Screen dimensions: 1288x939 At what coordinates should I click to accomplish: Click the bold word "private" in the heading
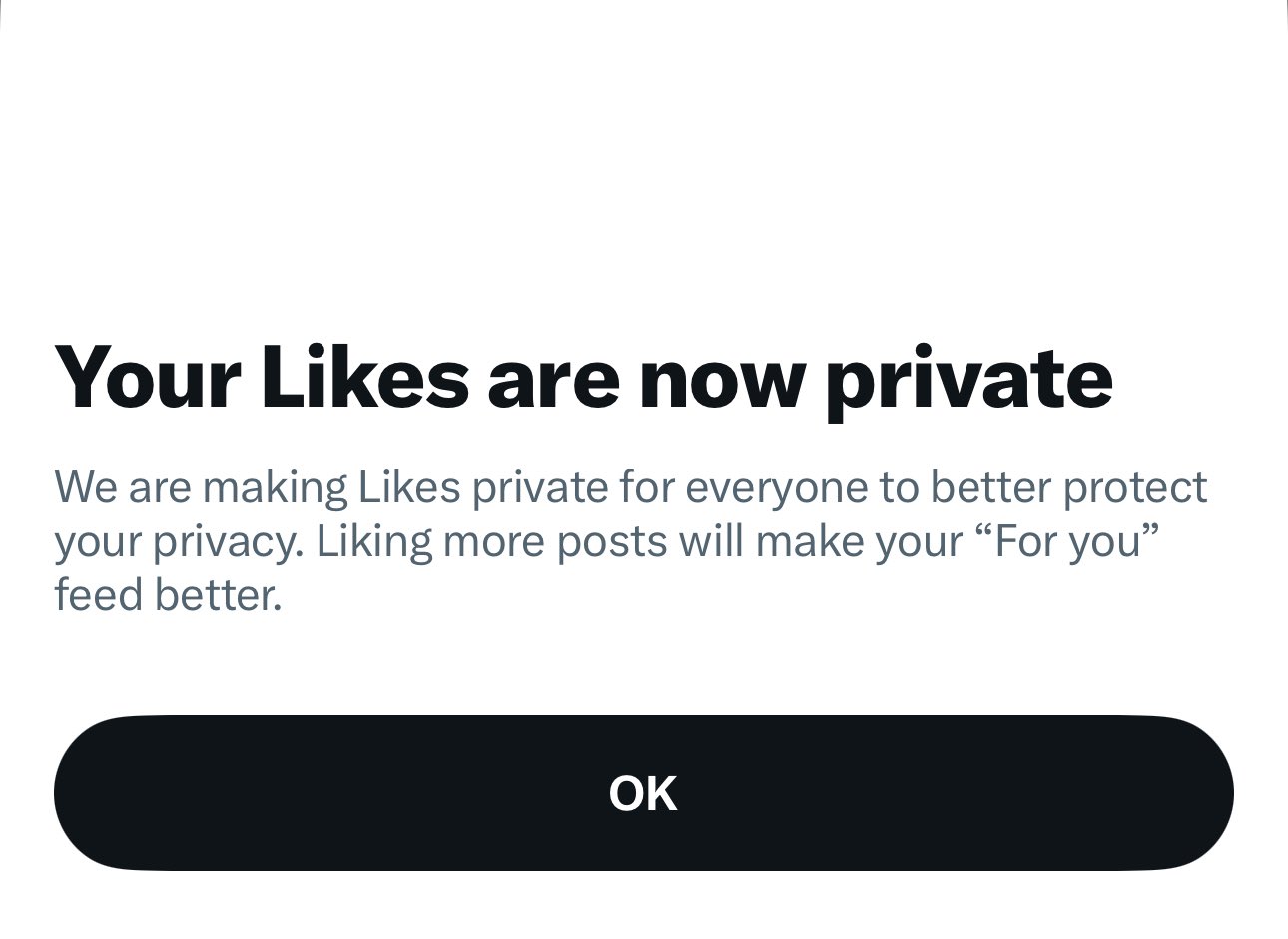pyautogui.click(x=968, y=380)
